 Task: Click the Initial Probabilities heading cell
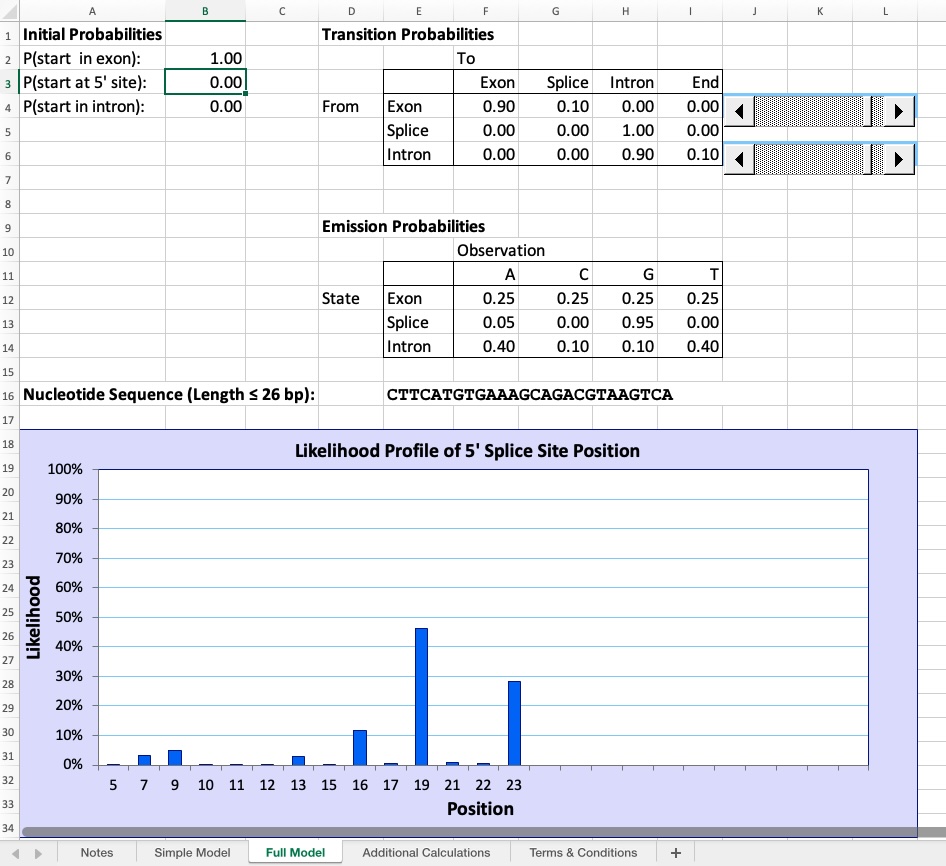pos(92,34)
